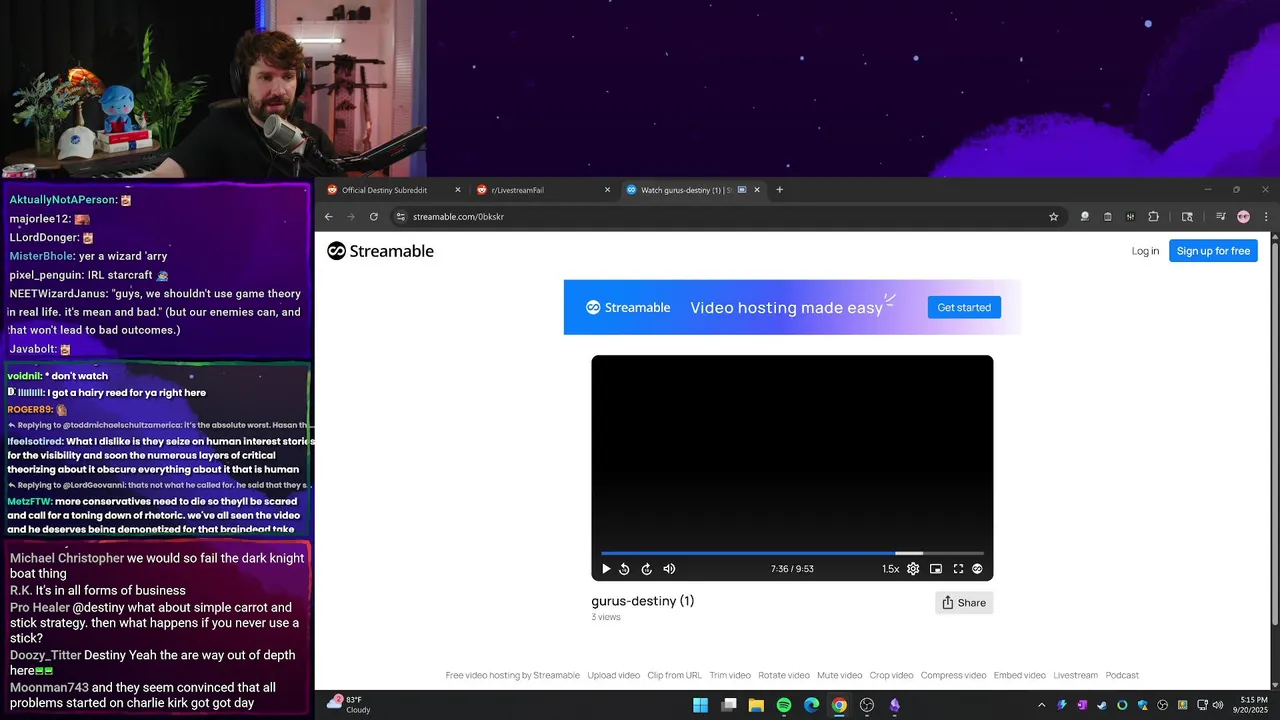
Task: Focus the streamable.com address bar
Action: 725,216
